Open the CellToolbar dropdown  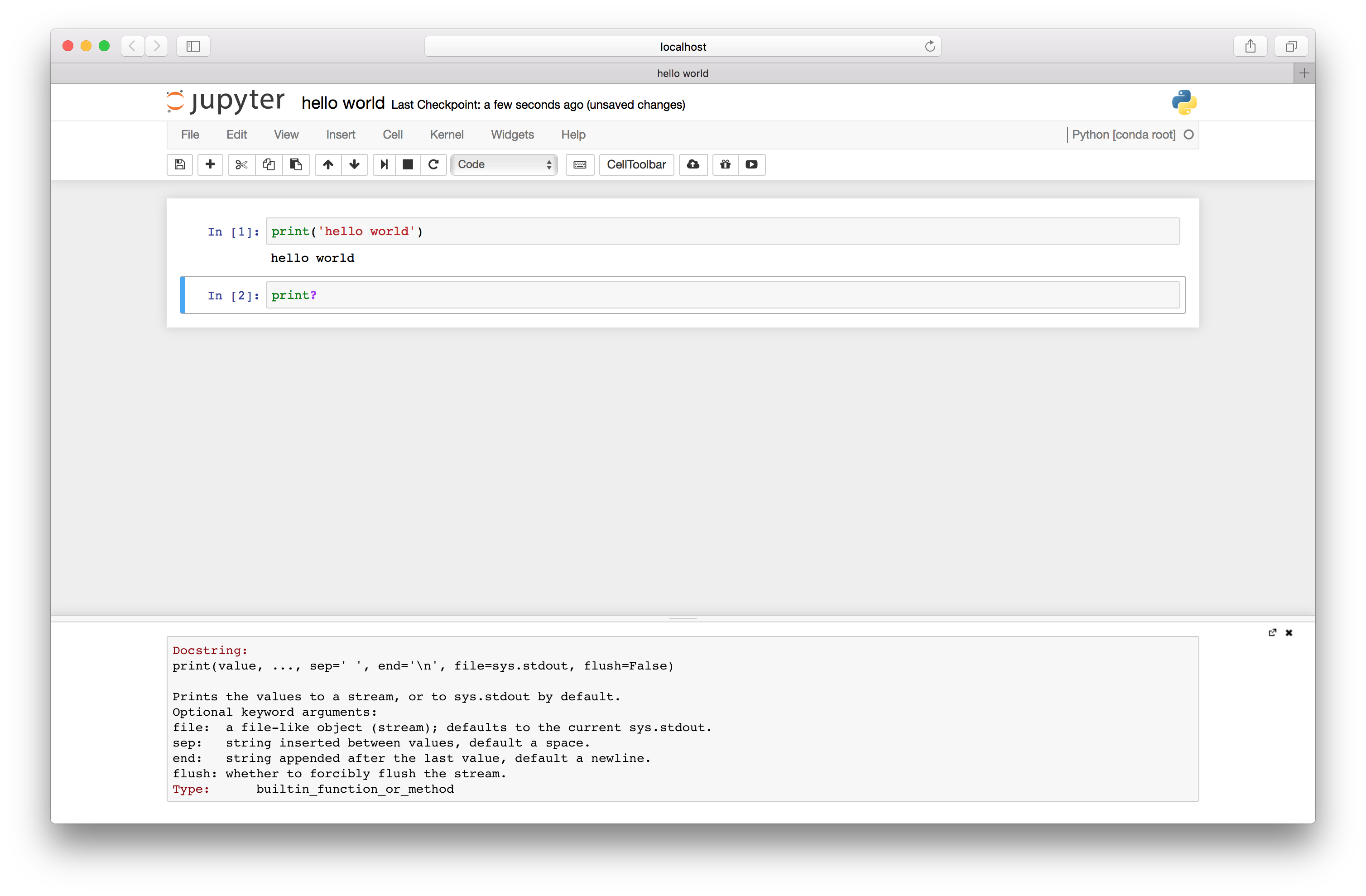pos(636,165)
